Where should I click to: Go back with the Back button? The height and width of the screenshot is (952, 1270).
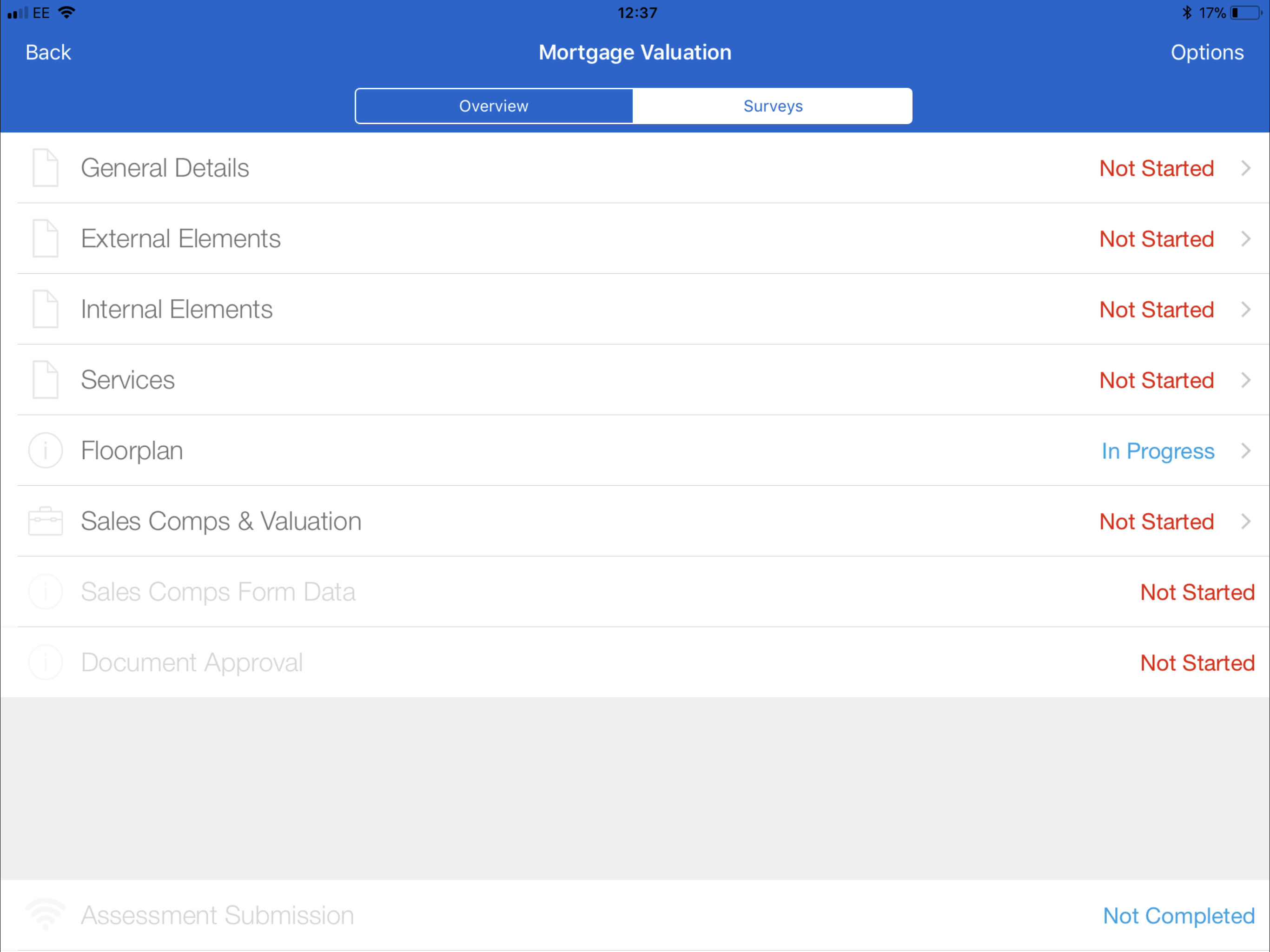point(48,52)
